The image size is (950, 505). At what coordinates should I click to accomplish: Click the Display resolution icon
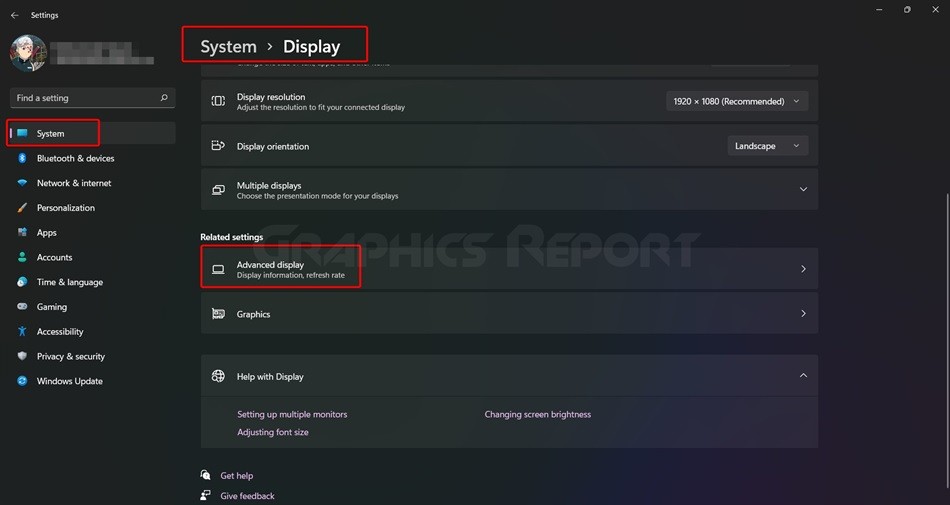point(218,101)
